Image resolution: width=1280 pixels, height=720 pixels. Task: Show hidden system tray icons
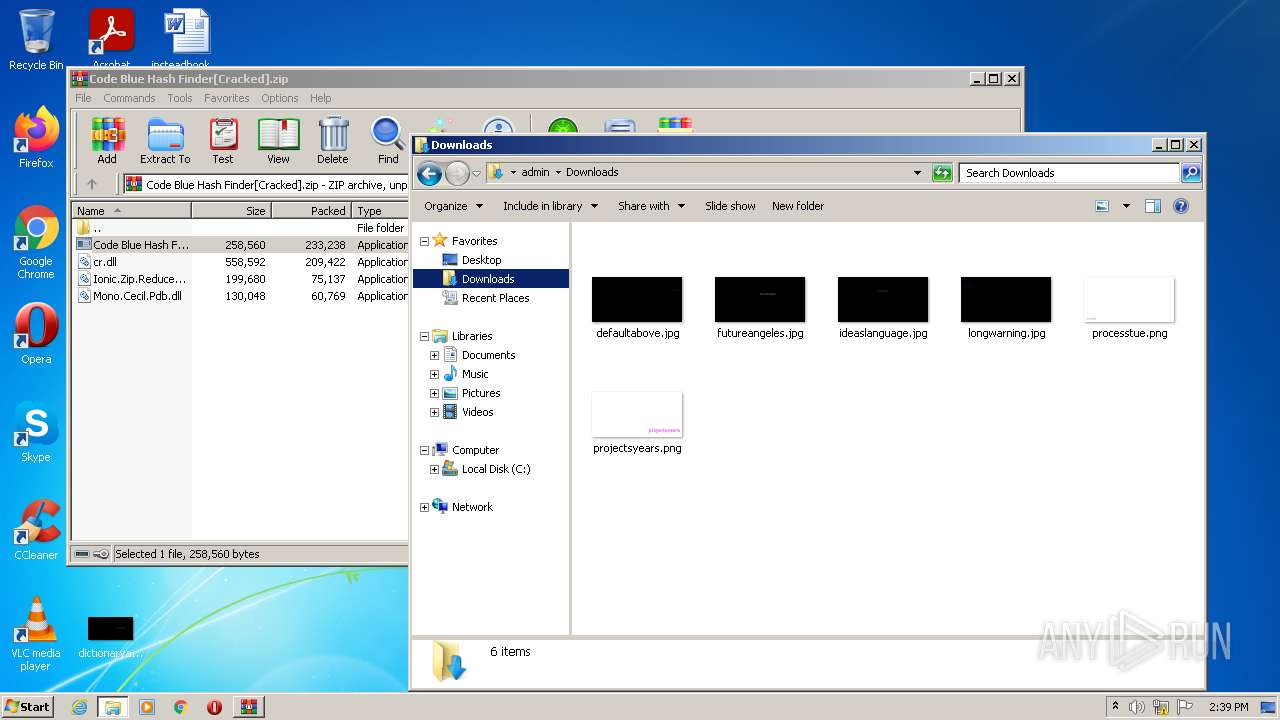(1116, 707)
